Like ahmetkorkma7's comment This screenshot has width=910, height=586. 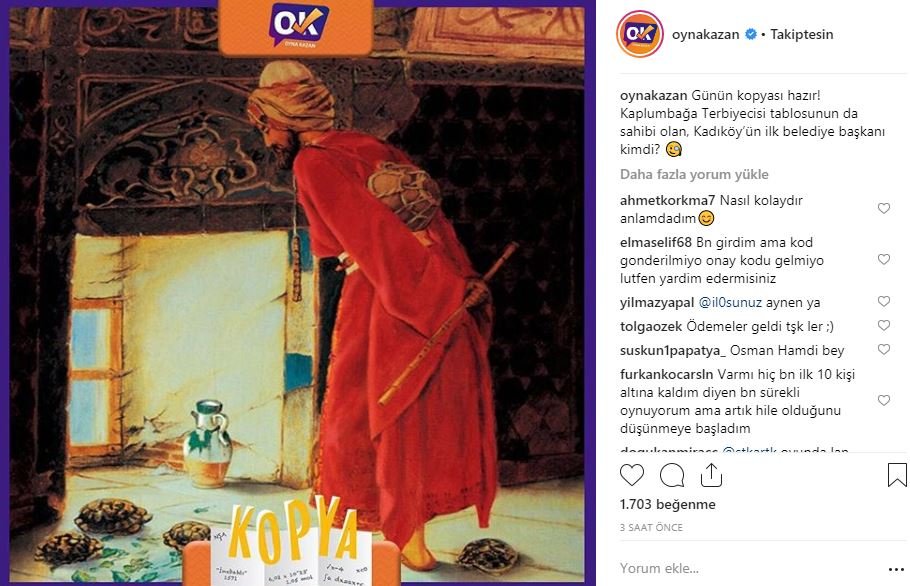(884, 208)
